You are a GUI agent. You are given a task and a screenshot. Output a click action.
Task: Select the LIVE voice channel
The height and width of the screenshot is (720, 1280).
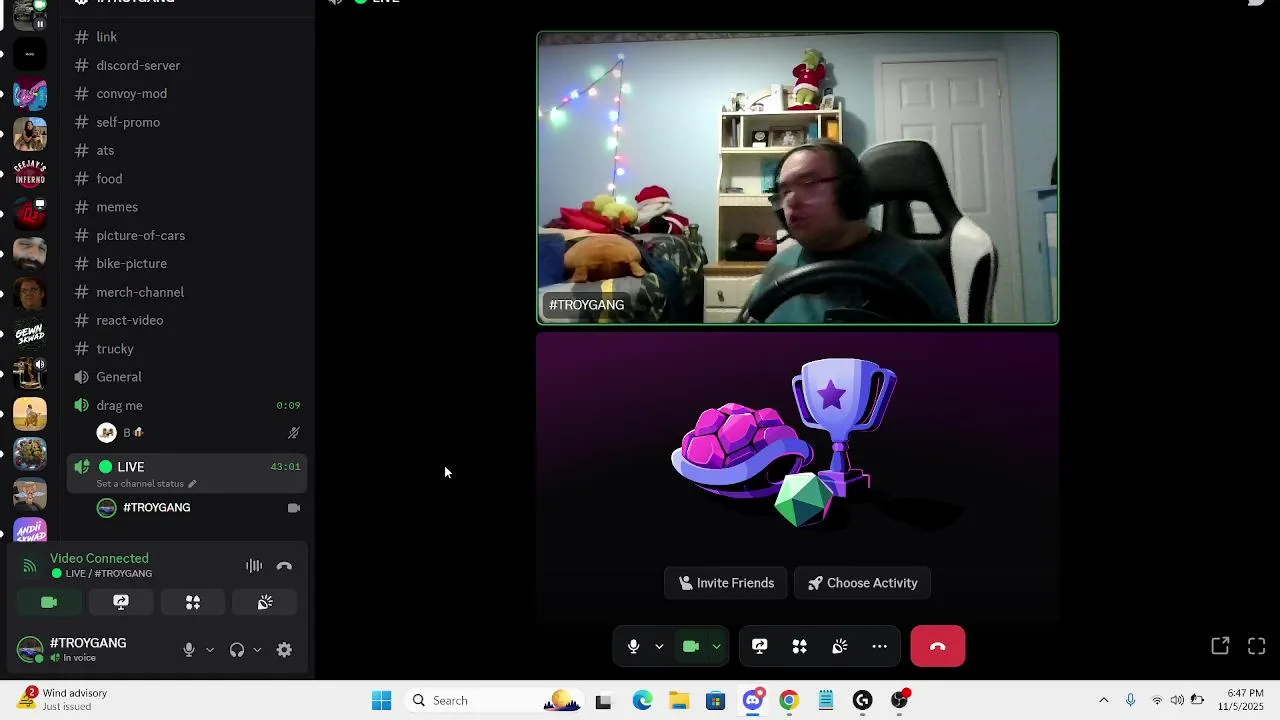(187, 473)
